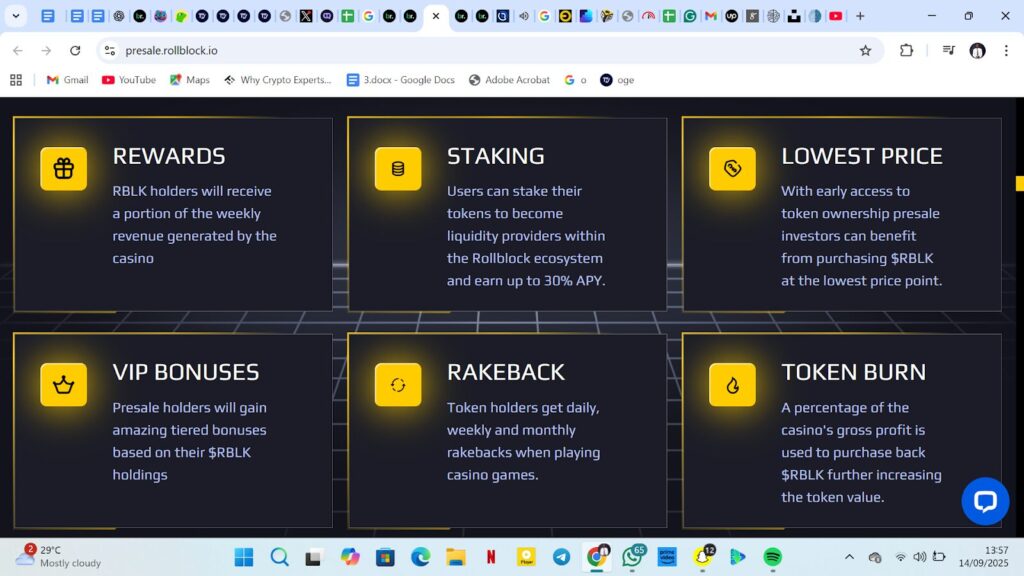Open the 3.docx Google Docs bookmark
The image size is (1024, 576).
(400, 80)
